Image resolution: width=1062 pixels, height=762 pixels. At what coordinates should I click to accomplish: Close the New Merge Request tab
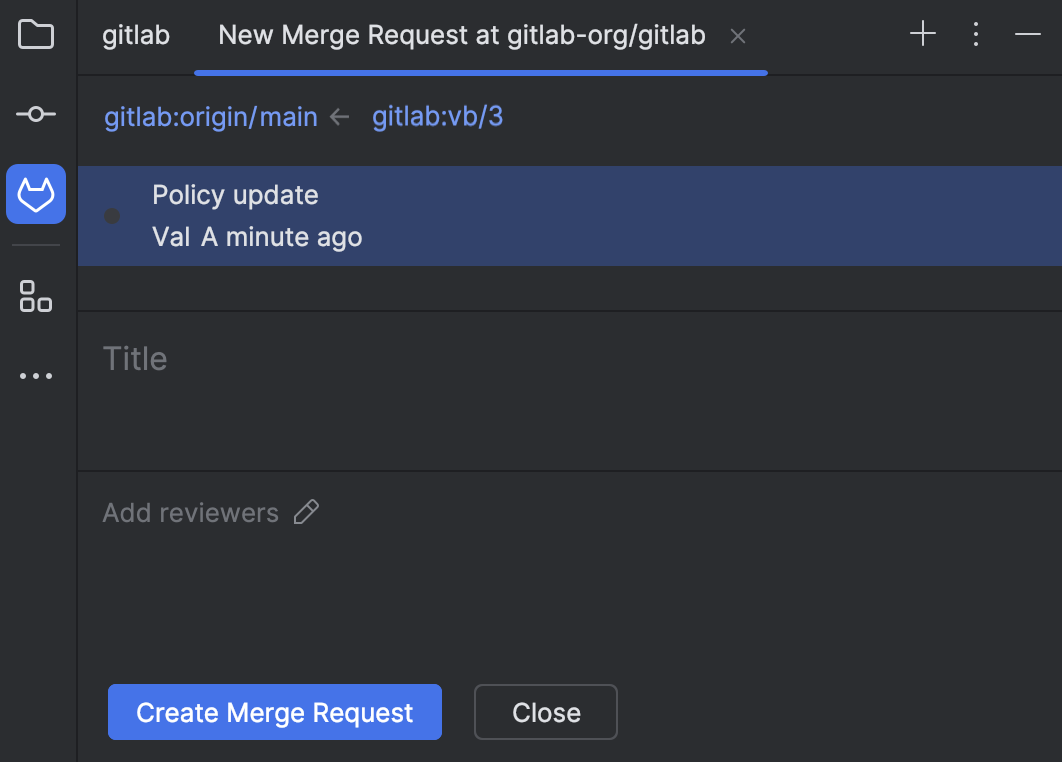click(737, 35)
